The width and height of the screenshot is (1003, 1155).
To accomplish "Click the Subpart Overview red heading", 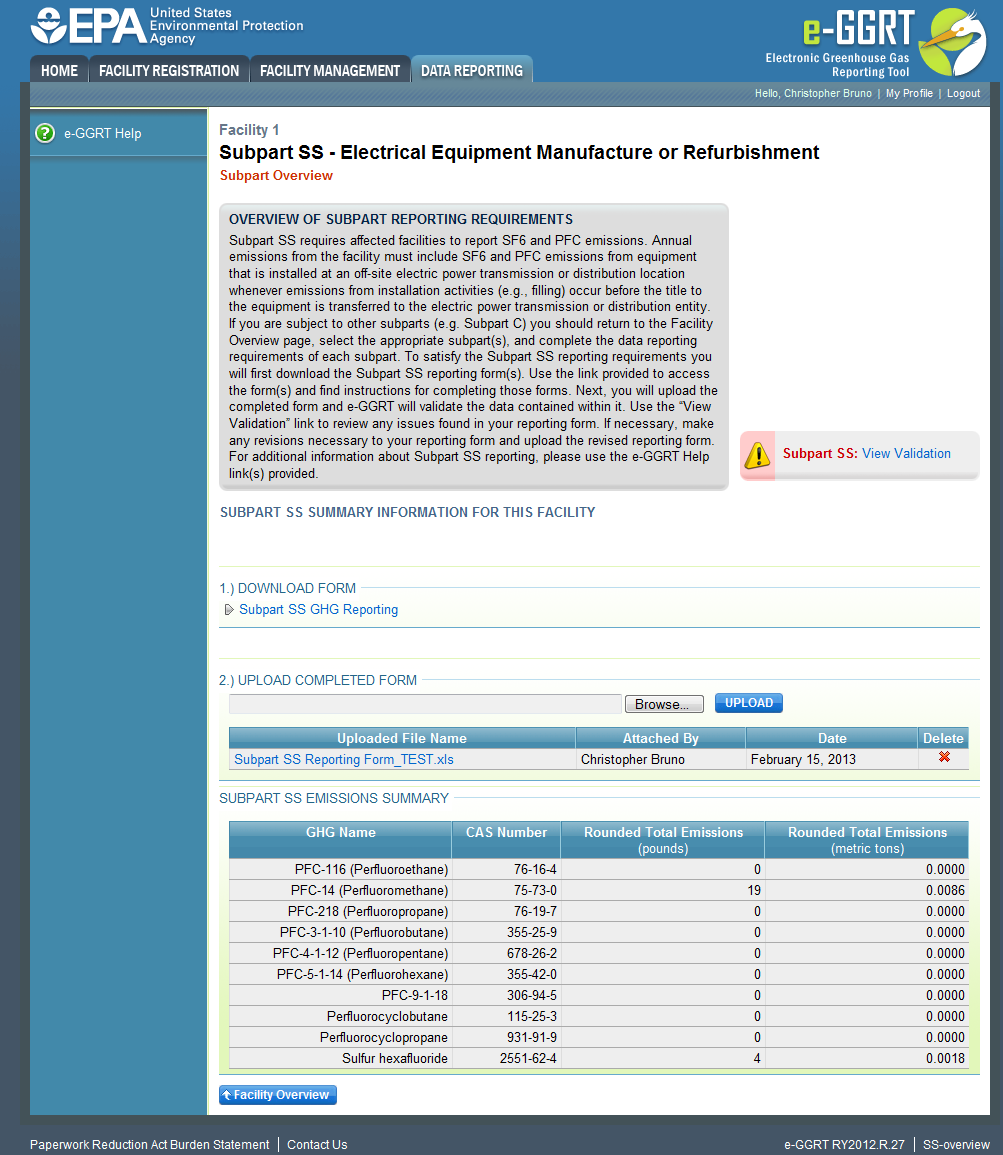I will click(x=276, y=175).
